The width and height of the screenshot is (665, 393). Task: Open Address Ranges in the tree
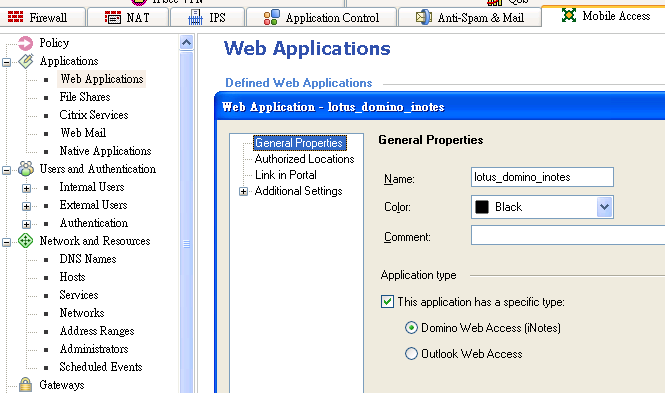[97, 331]
